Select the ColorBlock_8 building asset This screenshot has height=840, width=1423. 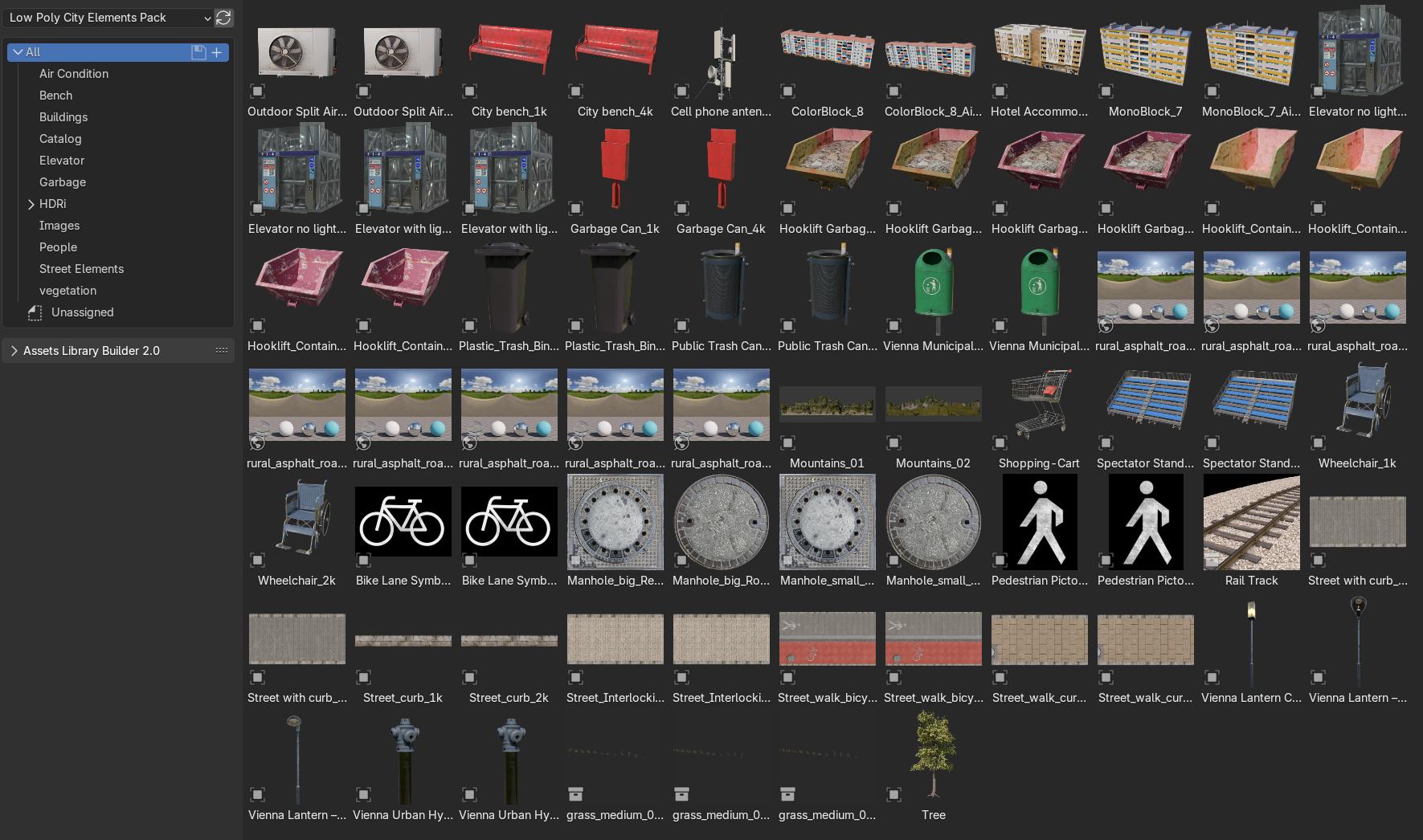(x=828, y=63)
